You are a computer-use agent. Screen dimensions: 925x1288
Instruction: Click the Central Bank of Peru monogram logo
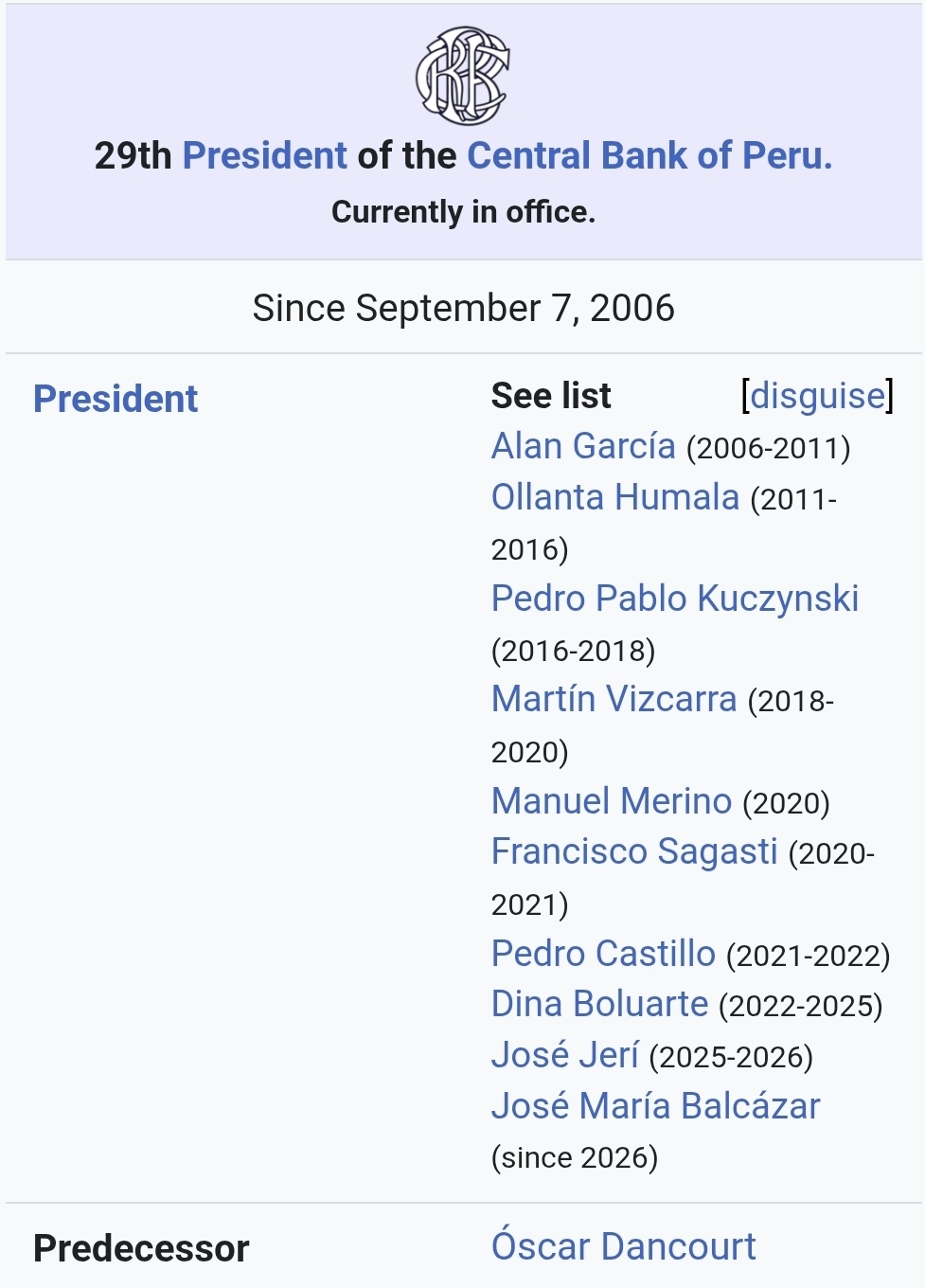(x=462, y=77)
